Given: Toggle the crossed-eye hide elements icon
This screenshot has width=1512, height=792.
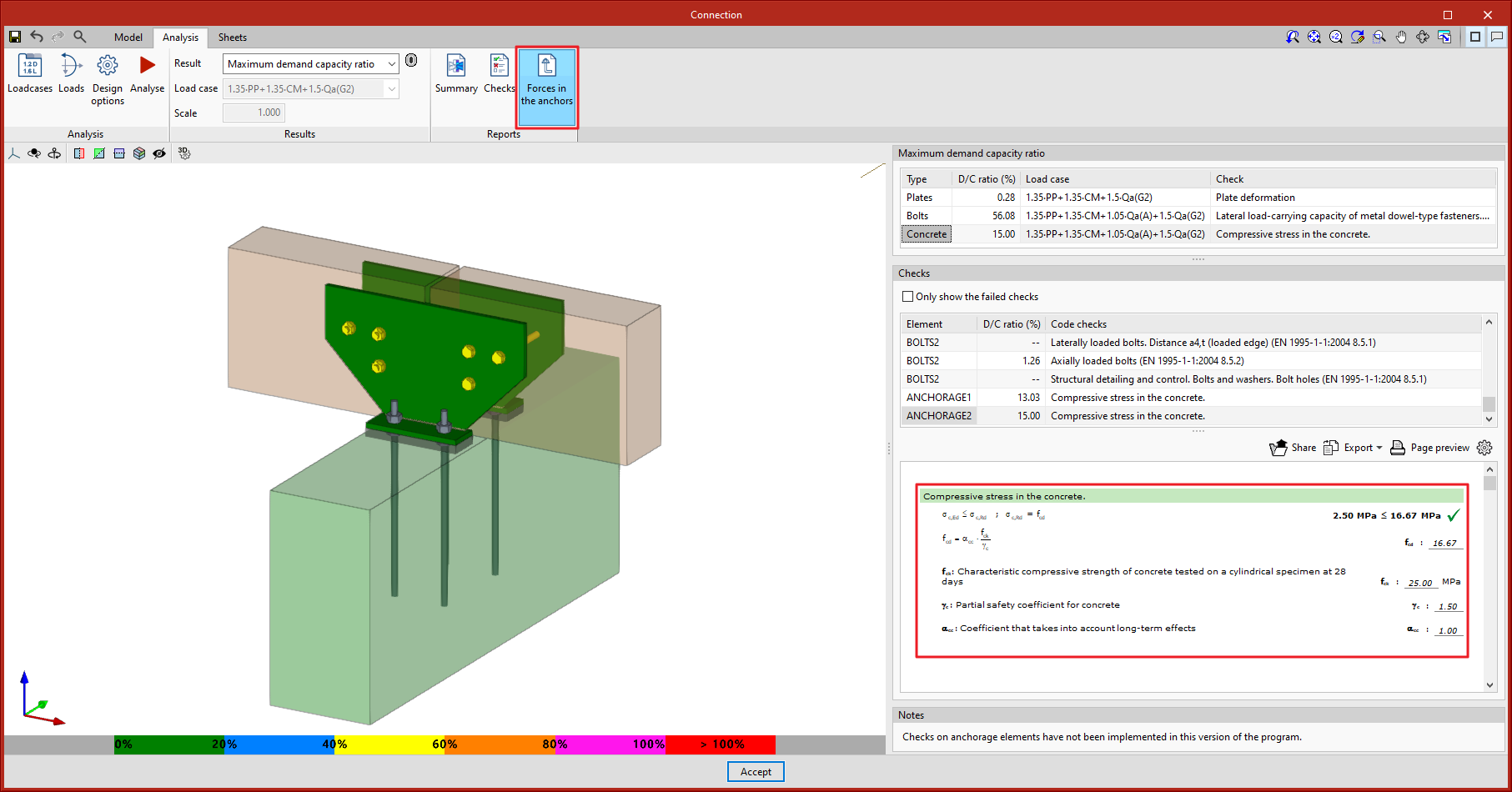Looking at the screenshot, I should [158, 153].
